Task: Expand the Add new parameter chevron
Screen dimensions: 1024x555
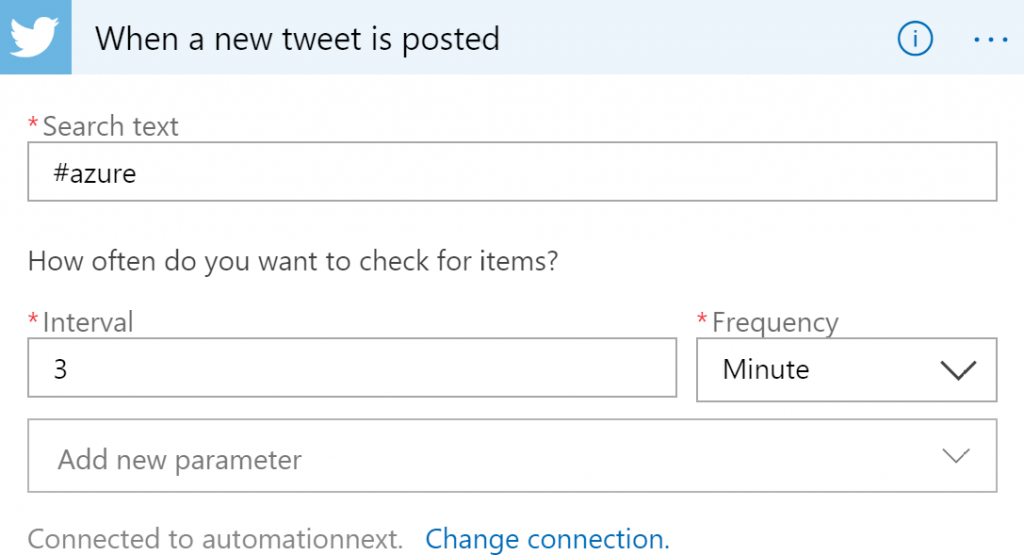Action: [956, 456]
